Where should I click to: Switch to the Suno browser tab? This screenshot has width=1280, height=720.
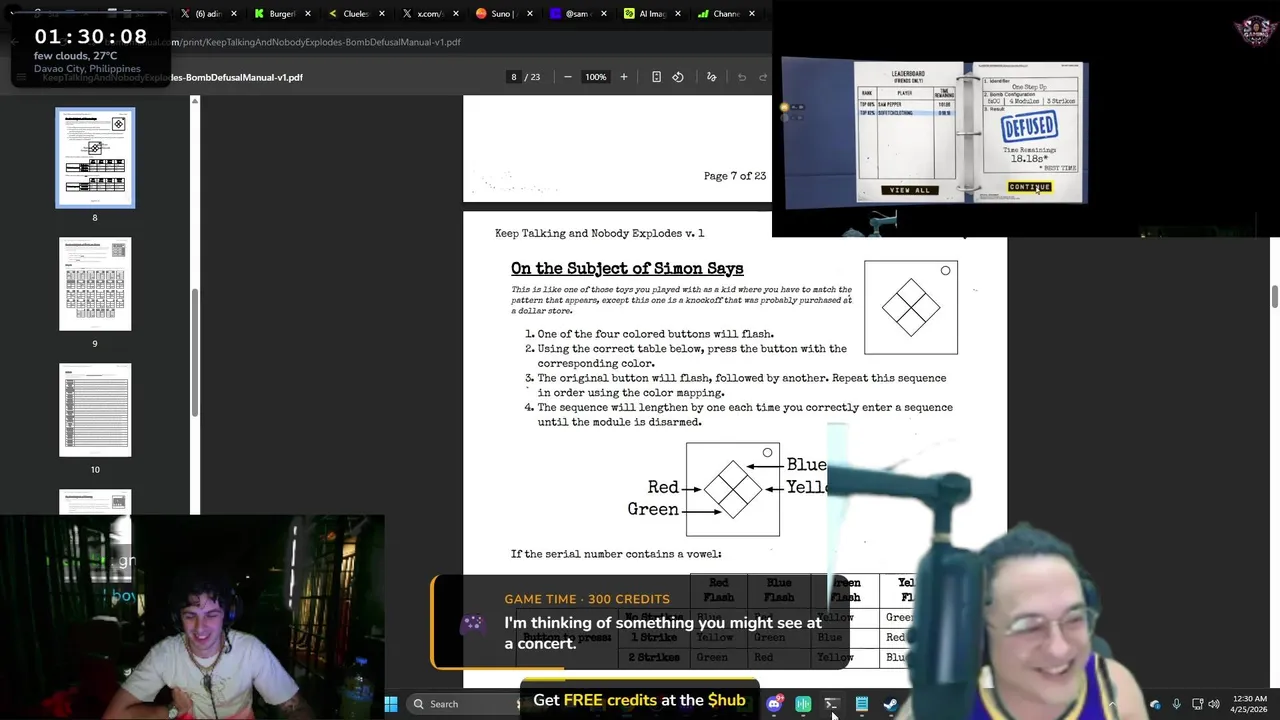505,14
